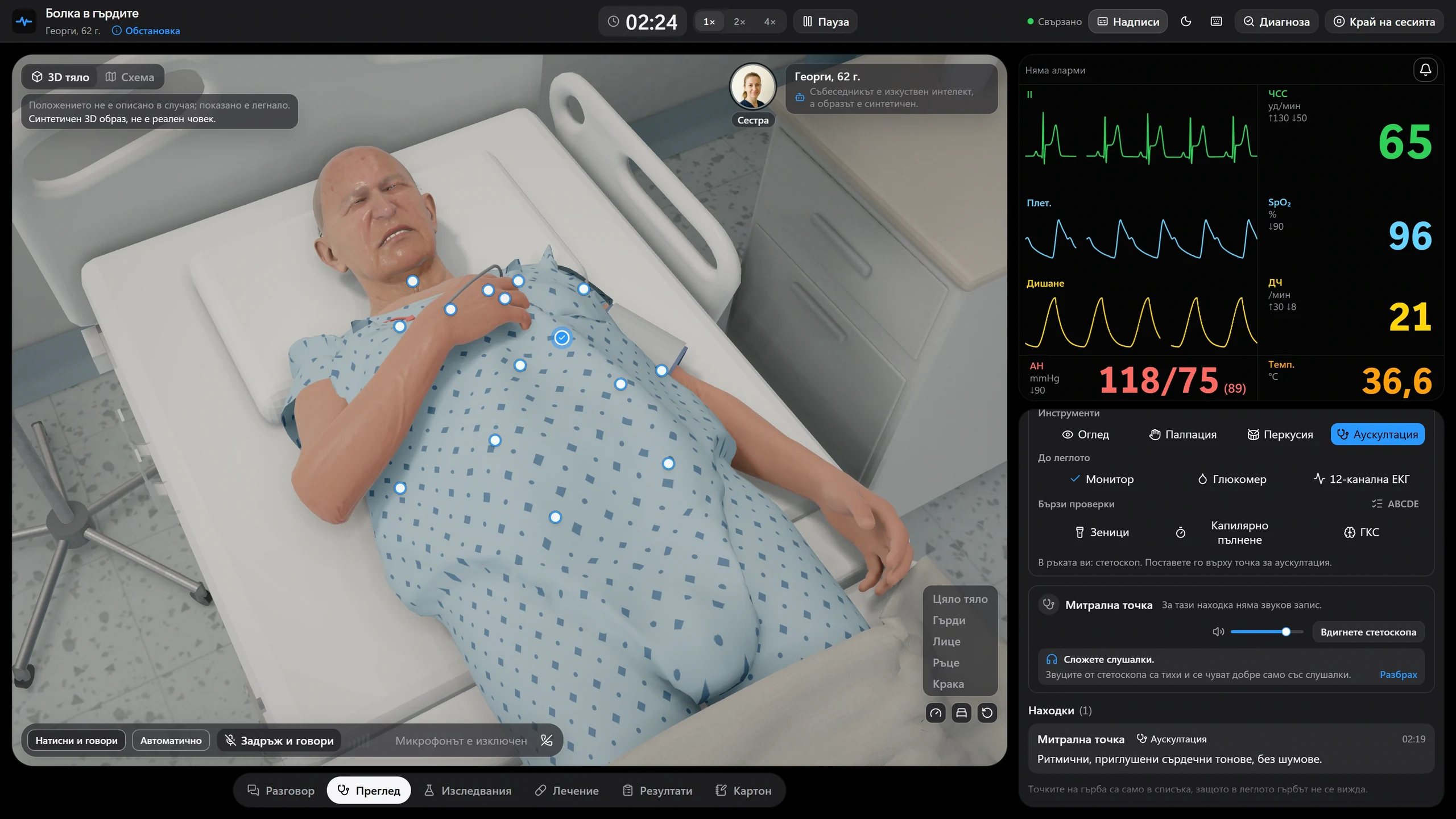The image size is (1456, 819).
Task: Click the gauge icon below body regions
Action: click(x=936, y=713)
